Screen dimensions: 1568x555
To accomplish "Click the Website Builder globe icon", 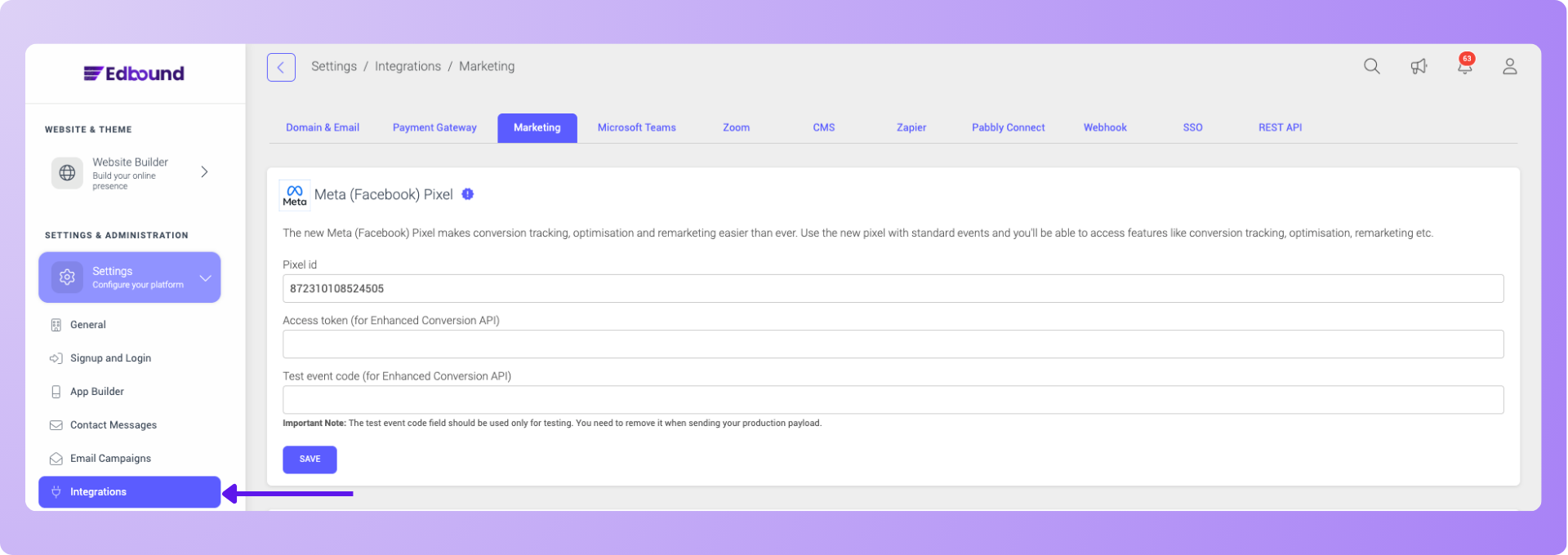I will 68,173.
